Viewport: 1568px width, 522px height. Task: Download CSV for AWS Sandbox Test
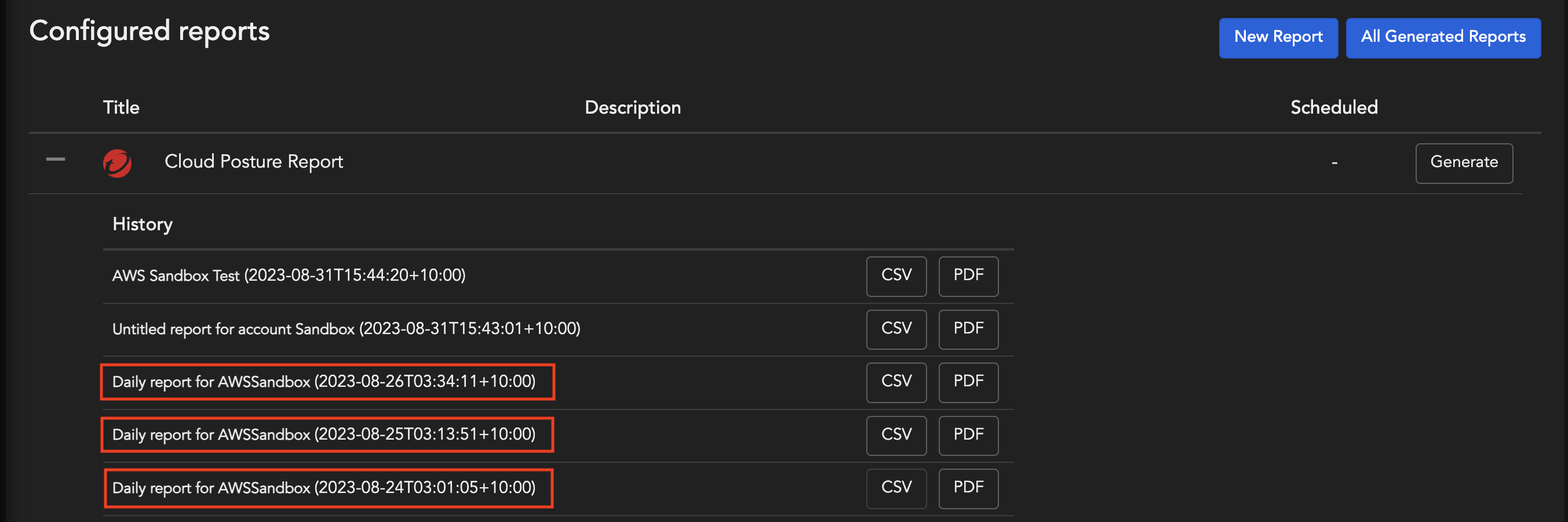tap(896, 276)
